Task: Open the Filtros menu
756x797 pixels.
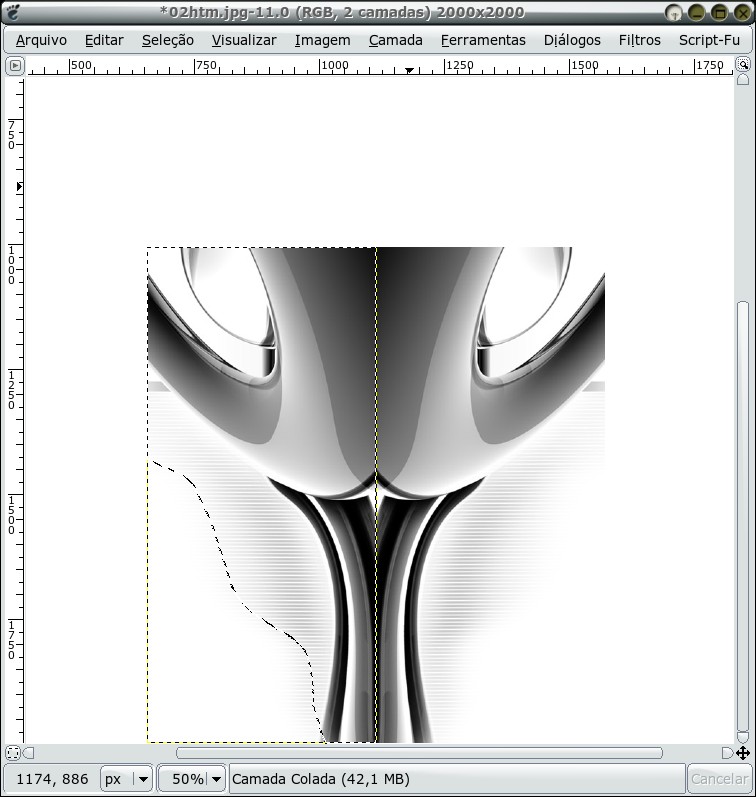Action: tap(640, 40)
